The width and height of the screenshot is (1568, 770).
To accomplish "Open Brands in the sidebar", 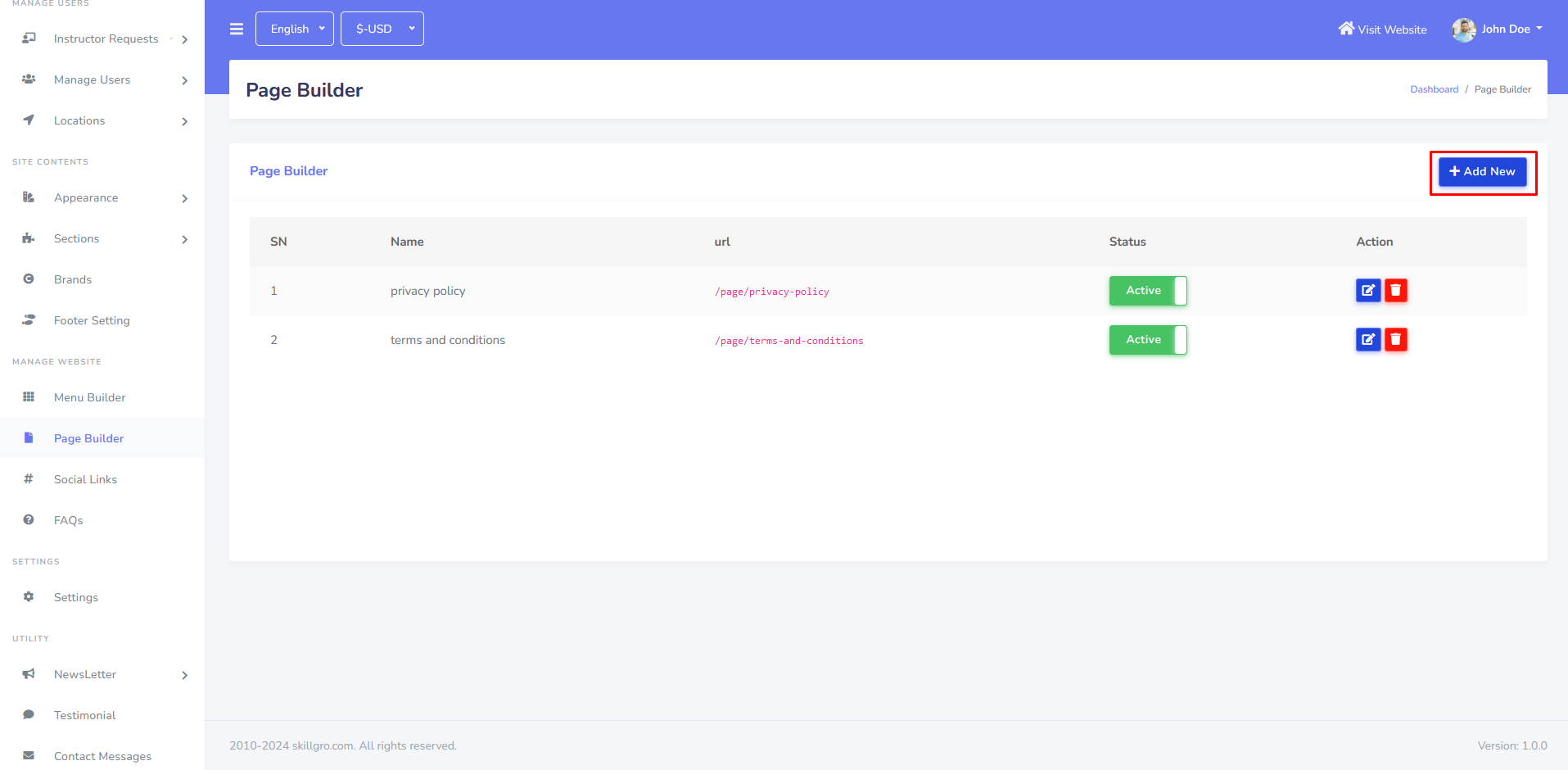I will click(x=102, y=279).
